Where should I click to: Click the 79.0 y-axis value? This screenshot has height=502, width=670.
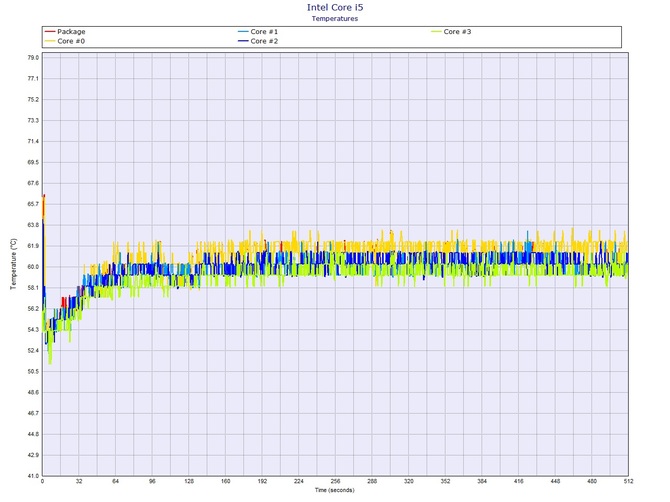coord(33,58)
